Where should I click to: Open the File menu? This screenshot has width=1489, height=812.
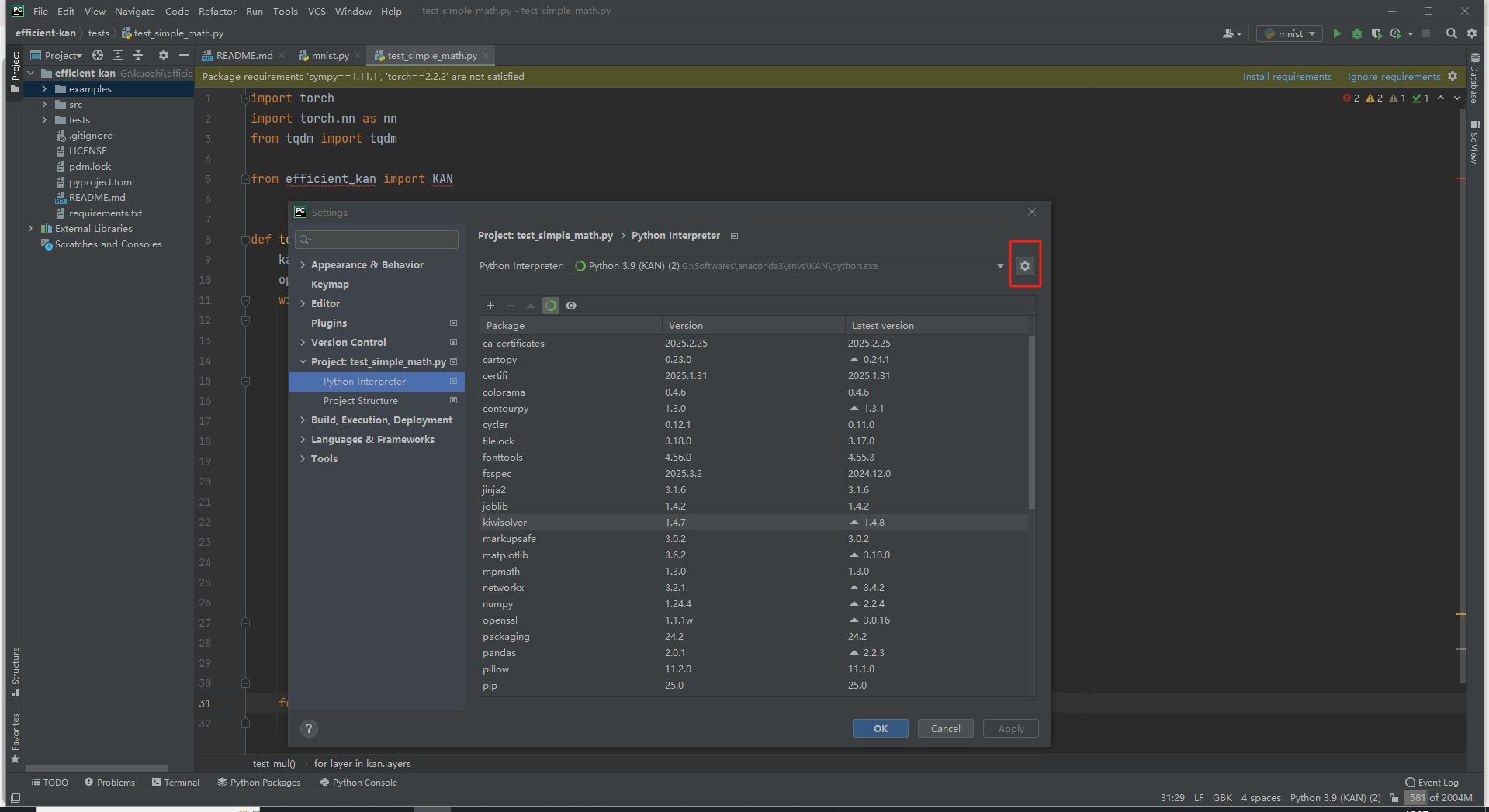point(40,11)
